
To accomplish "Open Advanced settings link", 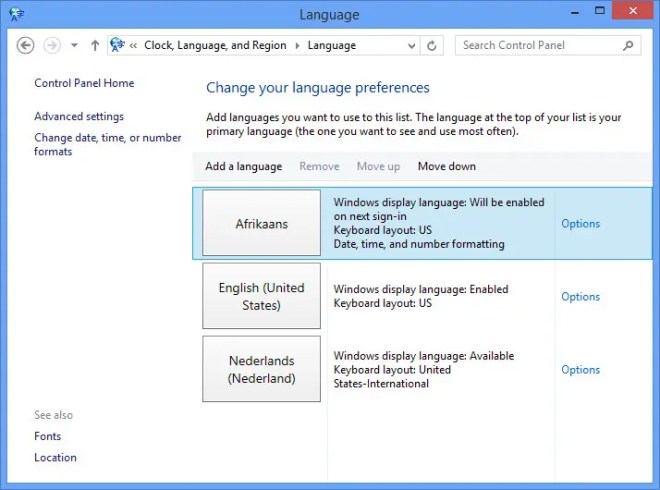I will [79, 116].
